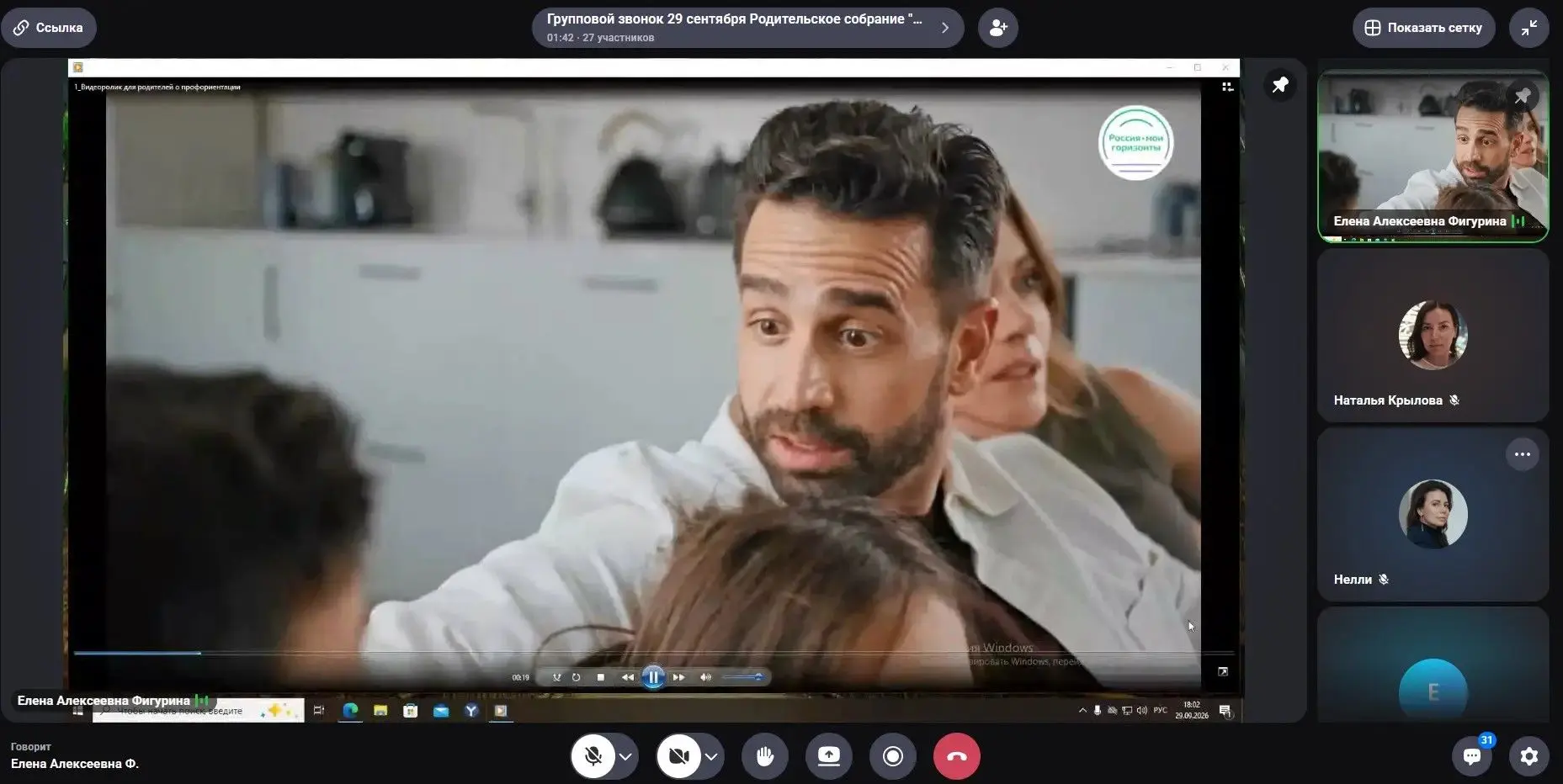
Task: Turn on the camera
Action: (679, 756)
